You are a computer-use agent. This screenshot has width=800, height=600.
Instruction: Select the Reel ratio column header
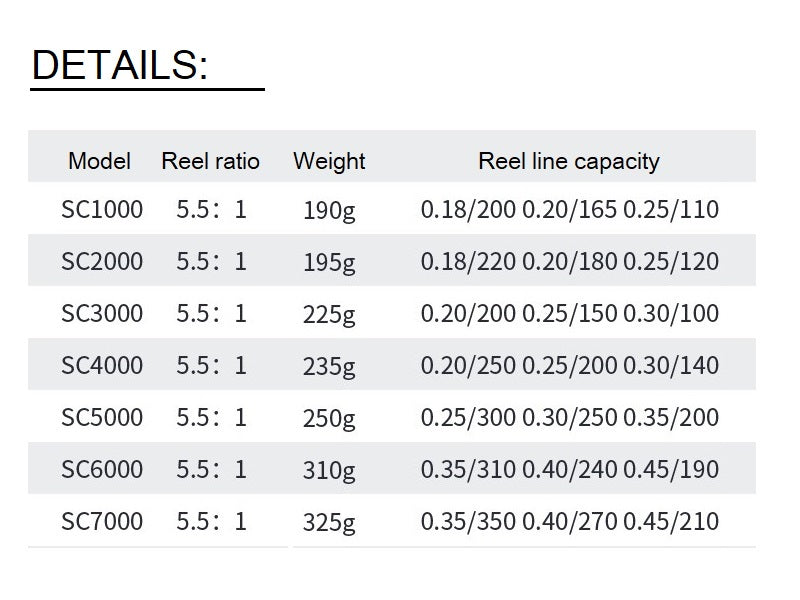coord(210,161)
